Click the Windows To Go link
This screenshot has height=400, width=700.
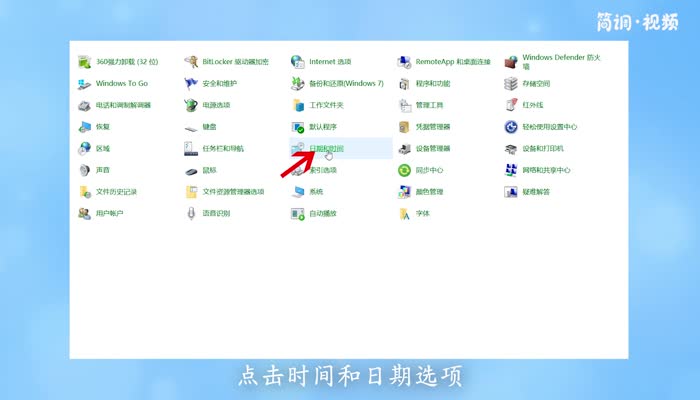(x=121, y=83)
